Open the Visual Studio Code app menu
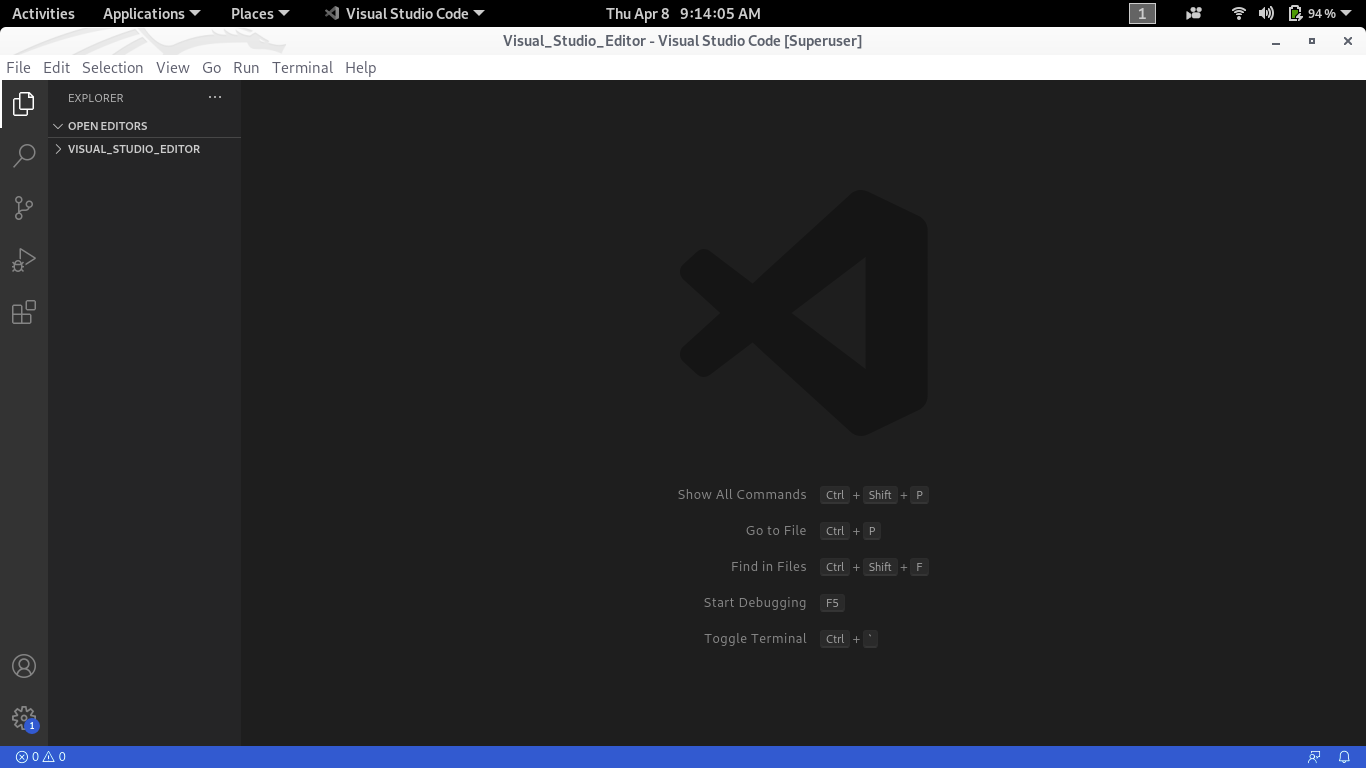The width and height of the screenshot is (1366, 768). pyautogui.click(x=405, y=13)
